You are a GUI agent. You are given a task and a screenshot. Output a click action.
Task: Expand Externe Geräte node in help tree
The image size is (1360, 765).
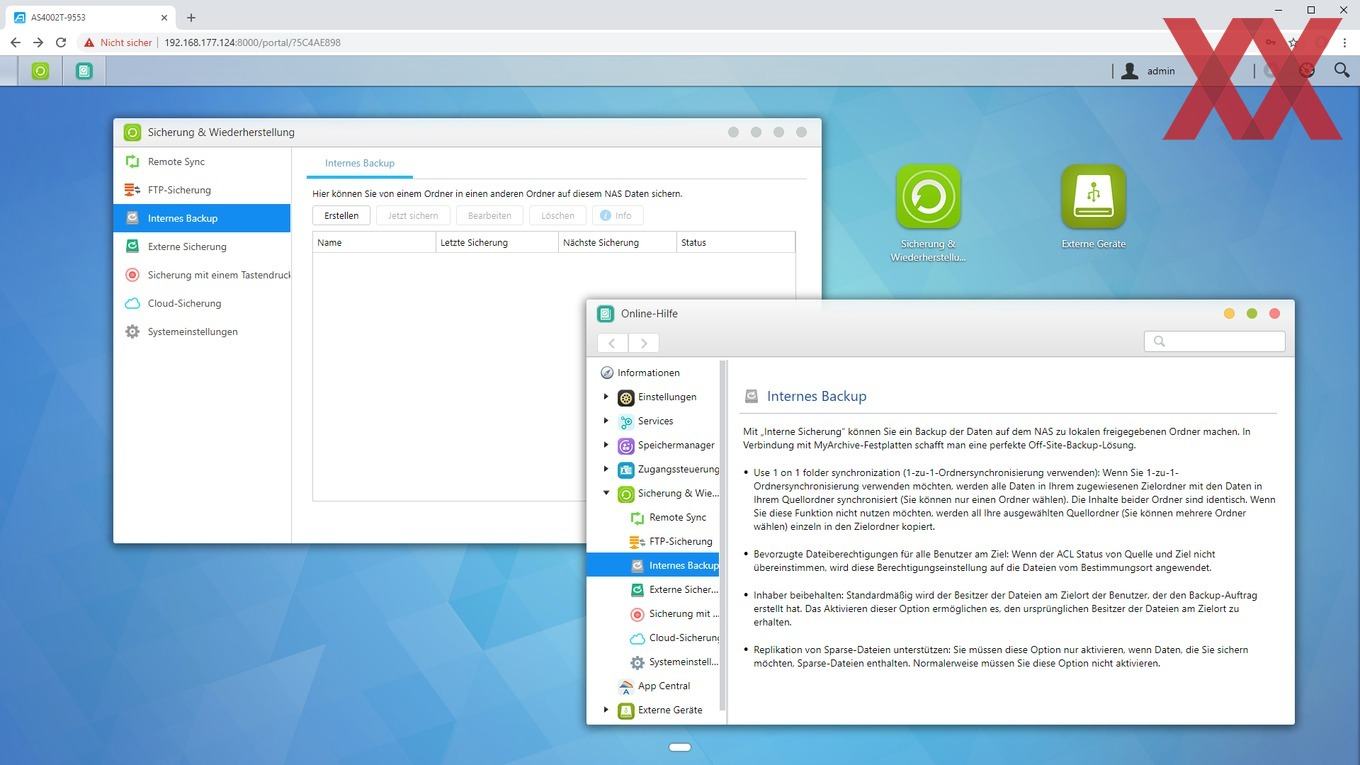pyautogui.click(x=606, y=710)
